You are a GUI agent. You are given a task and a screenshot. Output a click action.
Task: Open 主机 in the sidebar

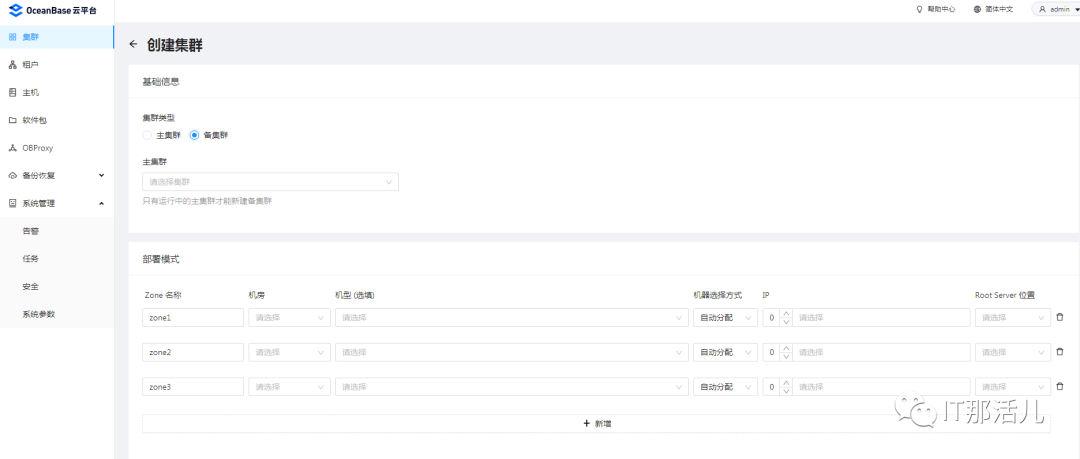[56, 92]
